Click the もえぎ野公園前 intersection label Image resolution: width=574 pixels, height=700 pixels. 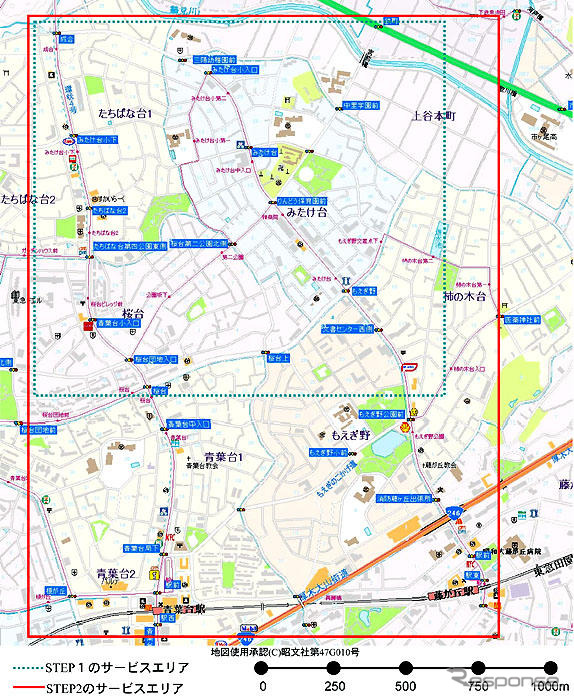pyautogui.click(x=382, y=414)
